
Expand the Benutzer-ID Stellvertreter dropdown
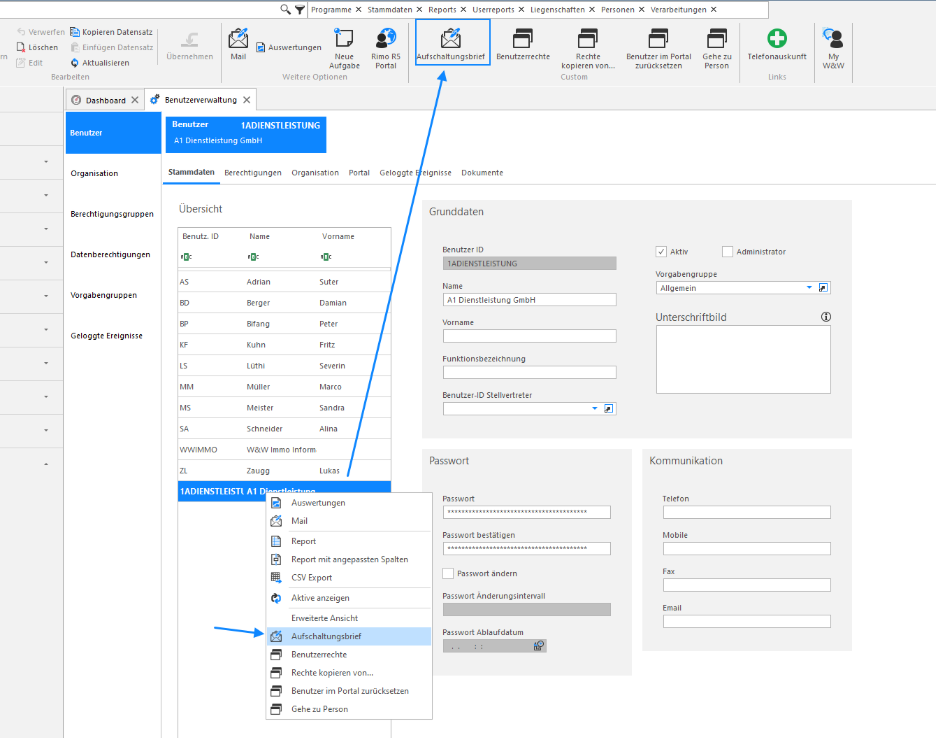[x=595, y=408]
